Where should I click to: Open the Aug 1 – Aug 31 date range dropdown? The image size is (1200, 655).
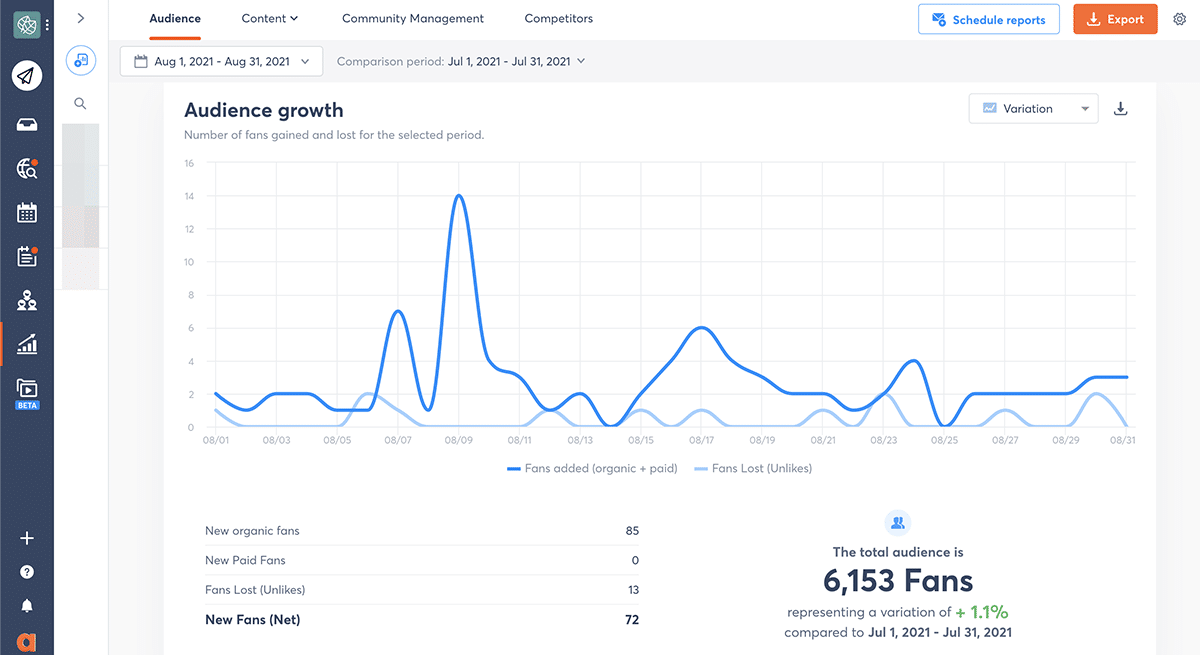coord(221,61)
